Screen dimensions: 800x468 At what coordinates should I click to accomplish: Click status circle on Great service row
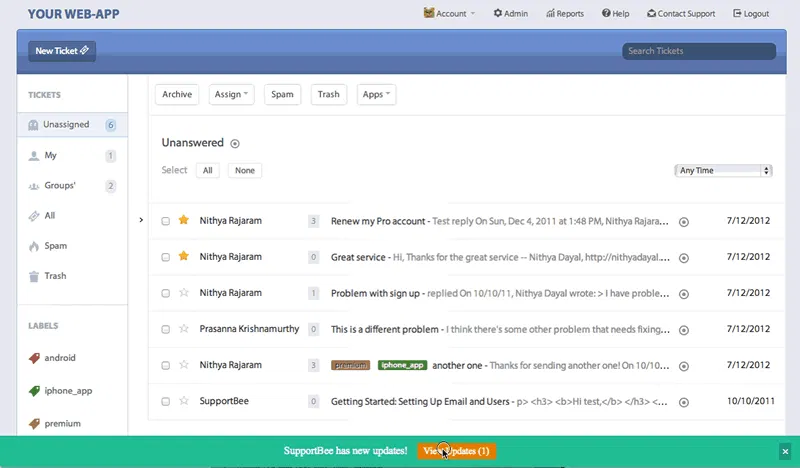tap(684, 258)
